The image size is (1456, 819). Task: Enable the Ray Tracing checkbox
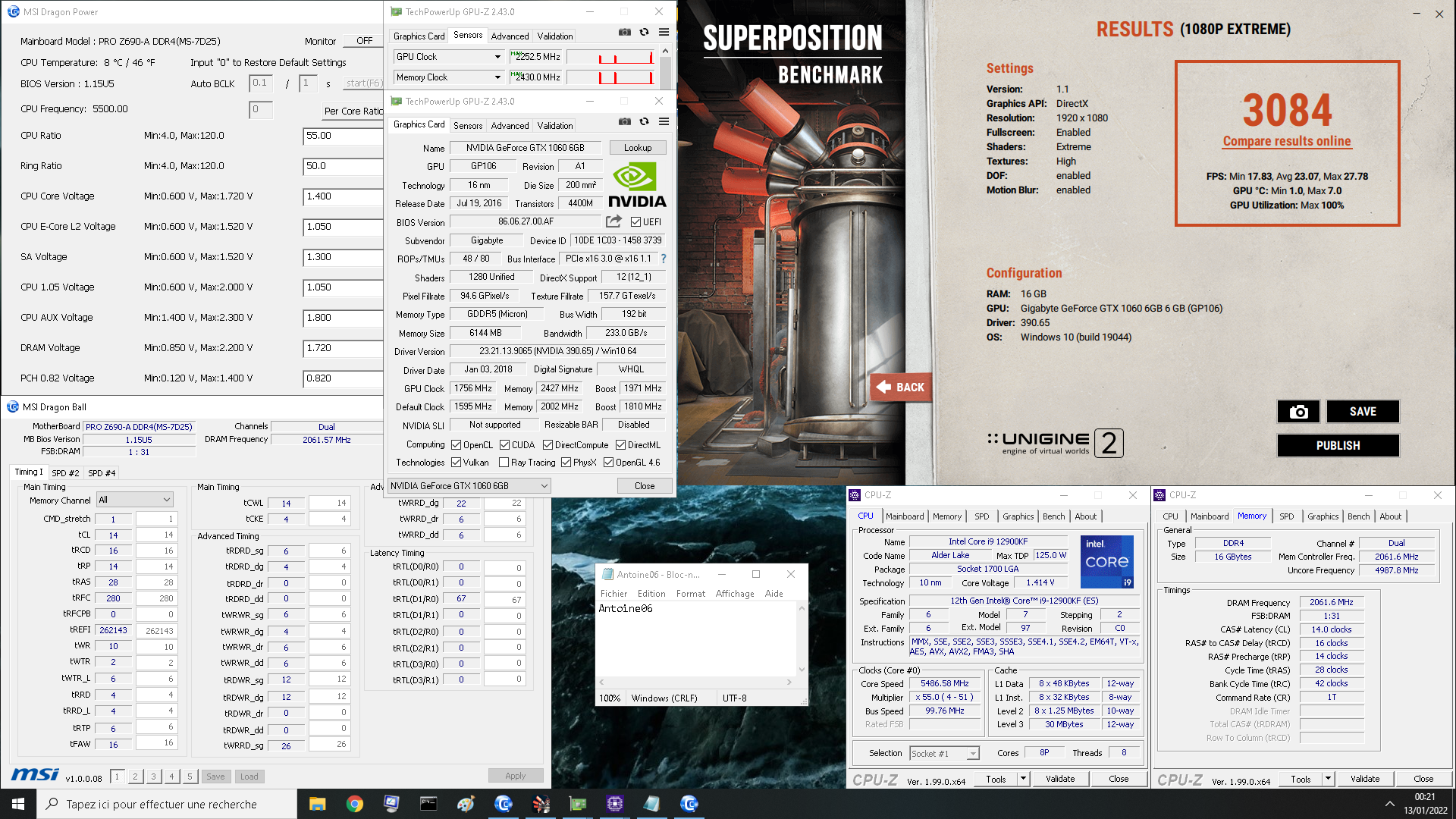(x=504, y=463)
